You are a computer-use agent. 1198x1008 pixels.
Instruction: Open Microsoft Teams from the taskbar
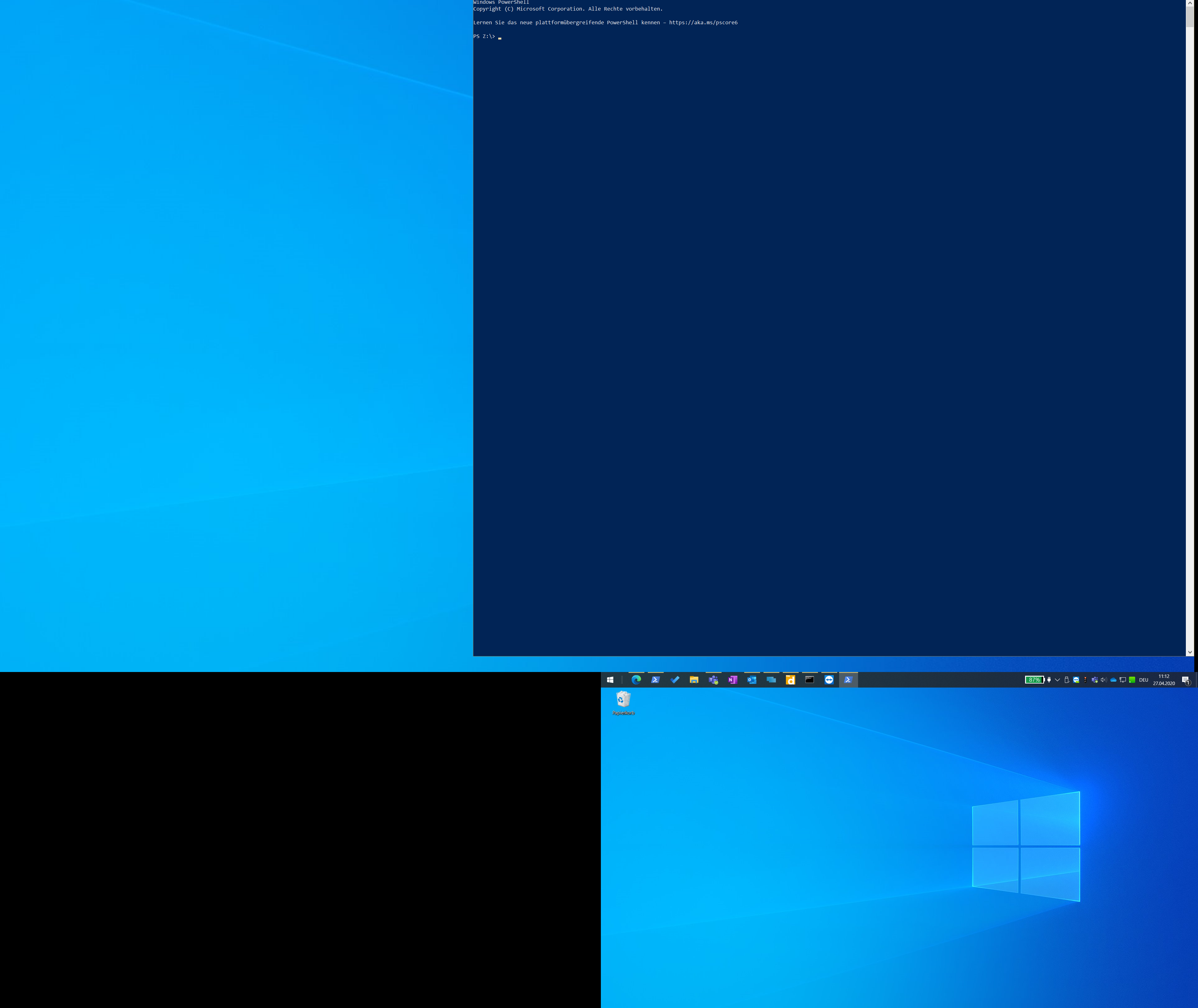click(x=713, y=680)
